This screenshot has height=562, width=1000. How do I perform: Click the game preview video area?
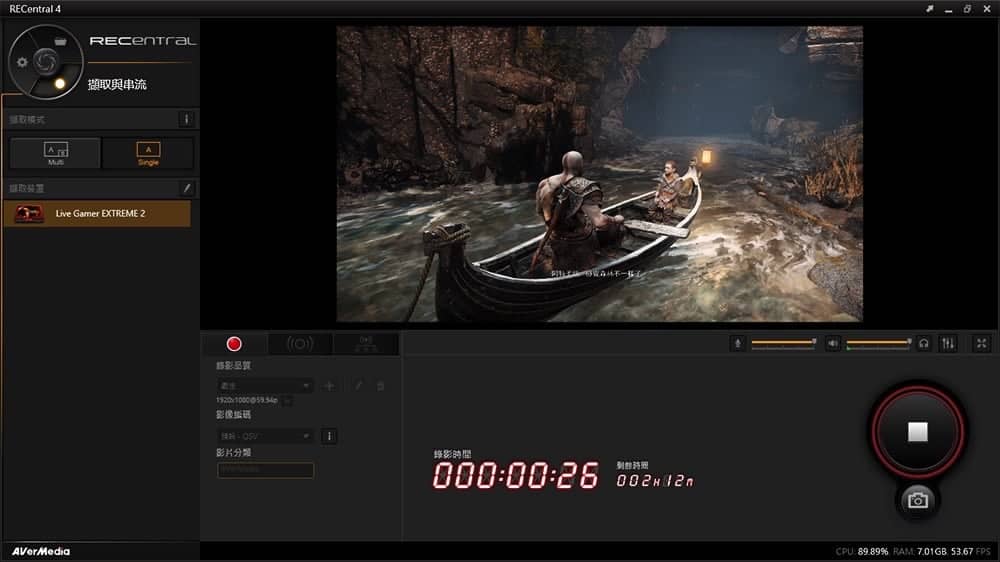599,174
